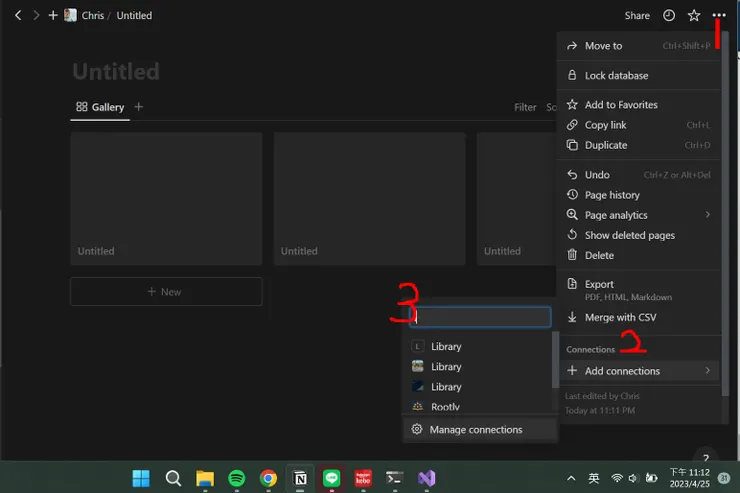
Task: Go back with the left arrow
Action: 18,15
